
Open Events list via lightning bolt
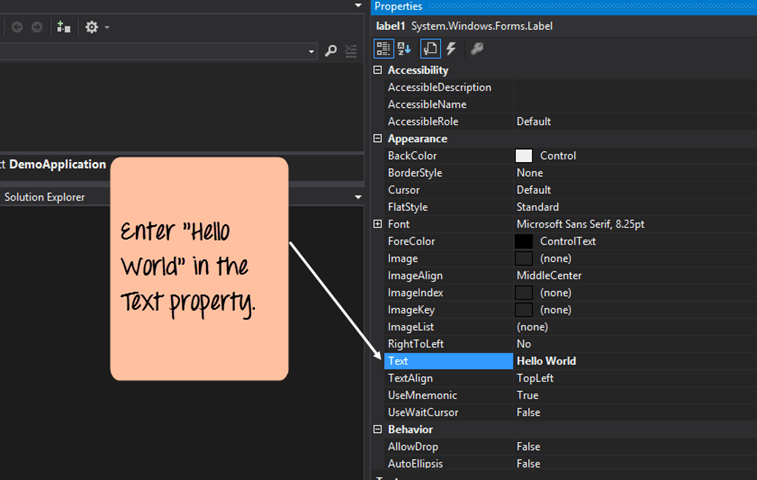(451, 48)
